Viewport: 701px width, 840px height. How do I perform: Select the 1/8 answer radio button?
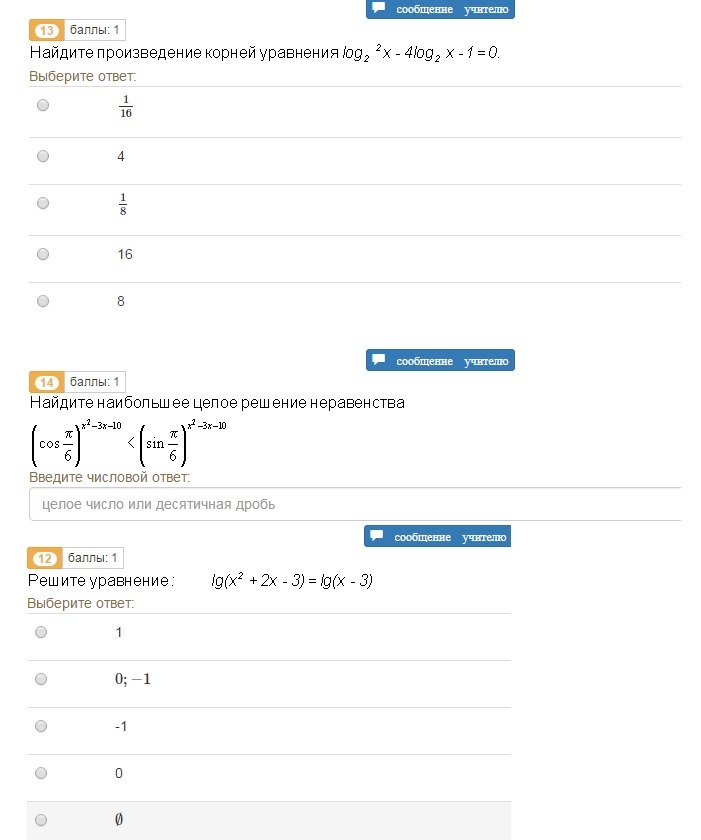43,203
